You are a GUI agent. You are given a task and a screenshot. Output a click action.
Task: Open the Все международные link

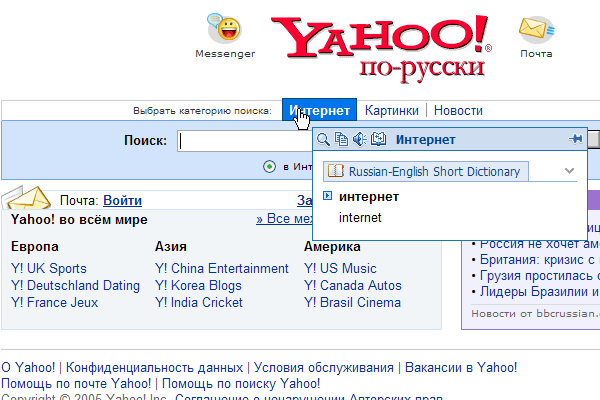pyautogui.click(x=285, y=219)
